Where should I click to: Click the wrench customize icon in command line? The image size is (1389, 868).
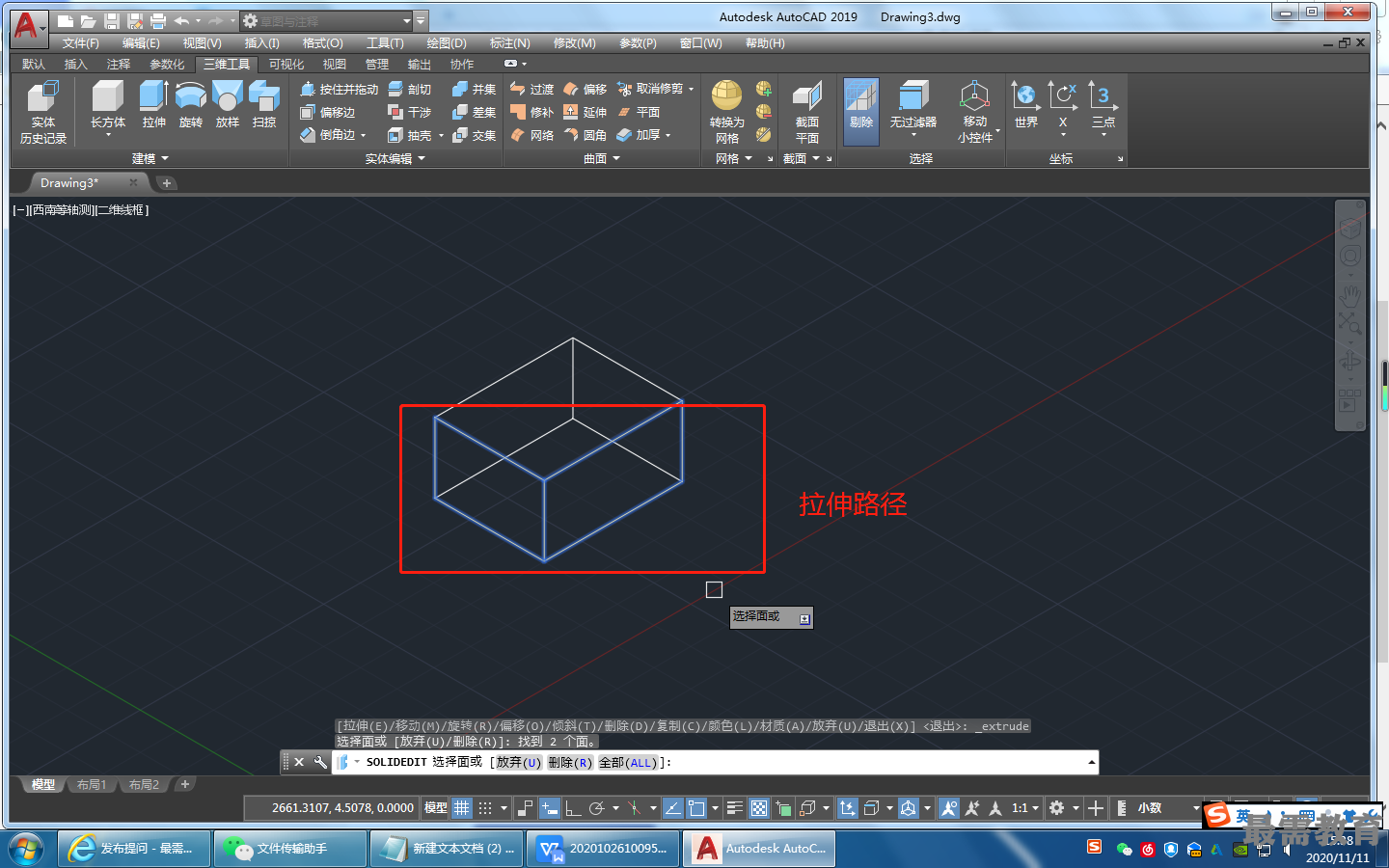coord(320,762)
